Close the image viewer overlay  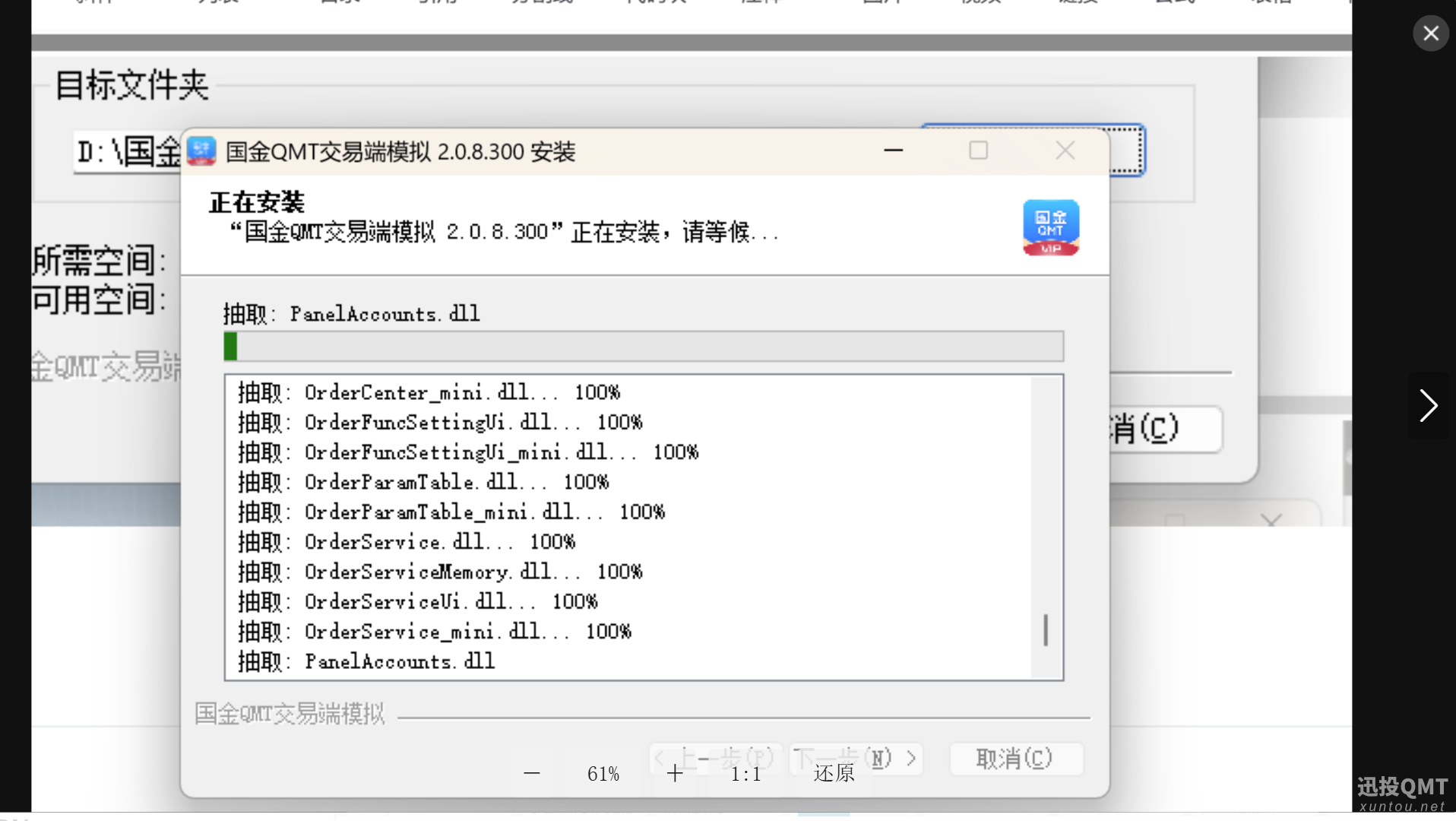[x=1430, y=33]
